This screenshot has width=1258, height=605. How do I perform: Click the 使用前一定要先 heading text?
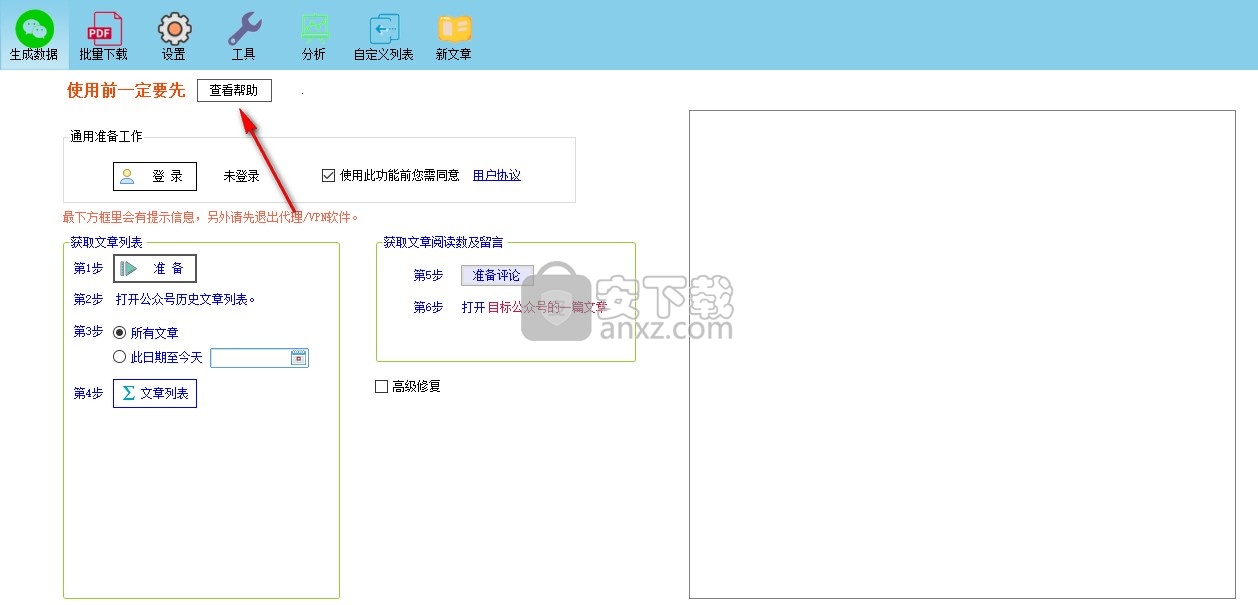click(x=126, y=90)
